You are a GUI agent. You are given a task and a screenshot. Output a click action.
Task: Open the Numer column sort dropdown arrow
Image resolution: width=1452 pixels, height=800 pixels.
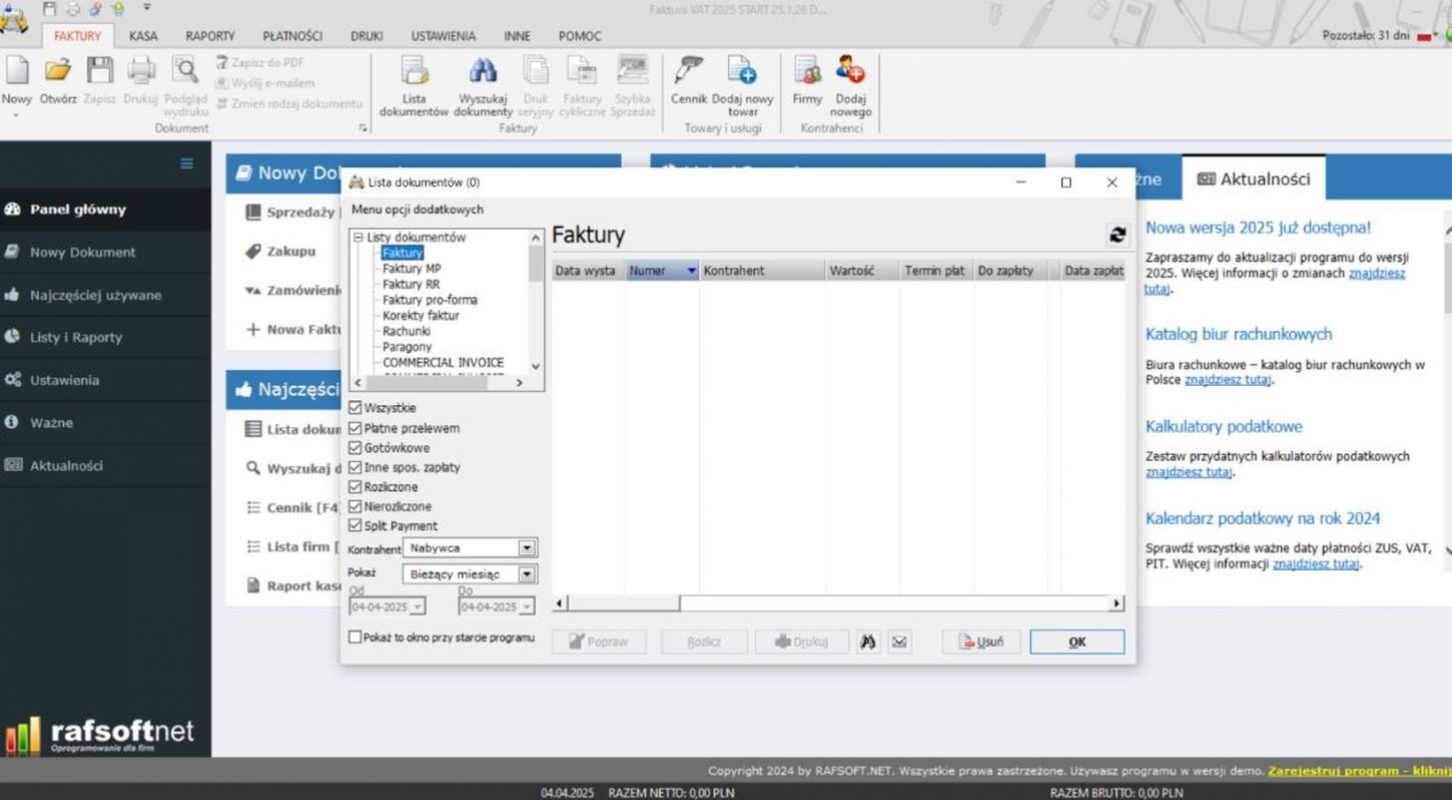tap(691, 271)
